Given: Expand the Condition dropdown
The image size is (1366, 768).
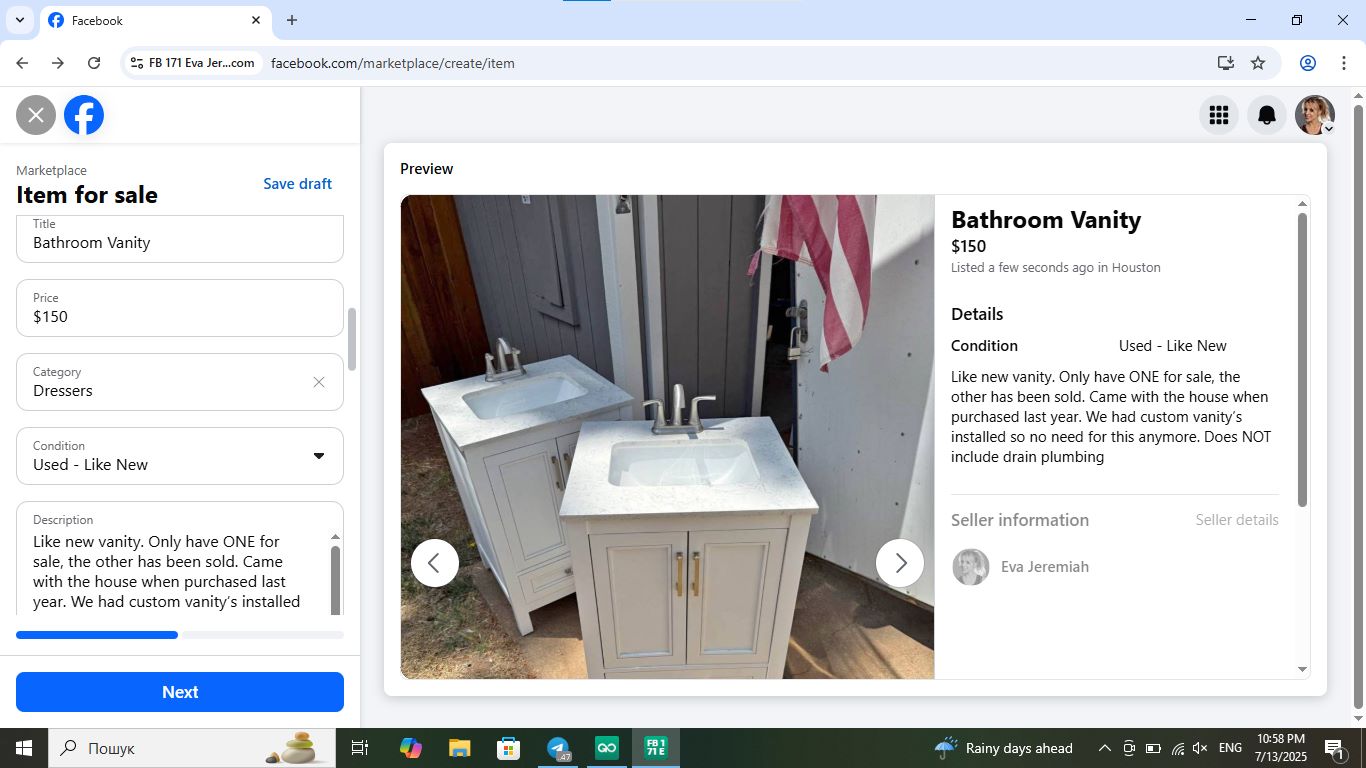Looking at the screenshot, I should pyautogui.click(x=319, y=456).
